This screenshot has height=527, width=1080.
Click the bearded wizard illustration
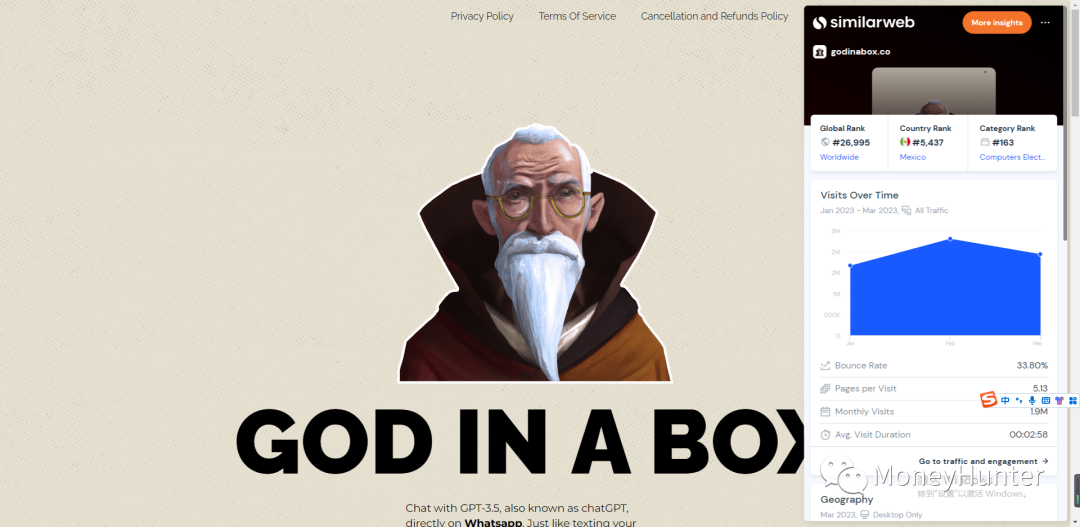tap(537, 253)
